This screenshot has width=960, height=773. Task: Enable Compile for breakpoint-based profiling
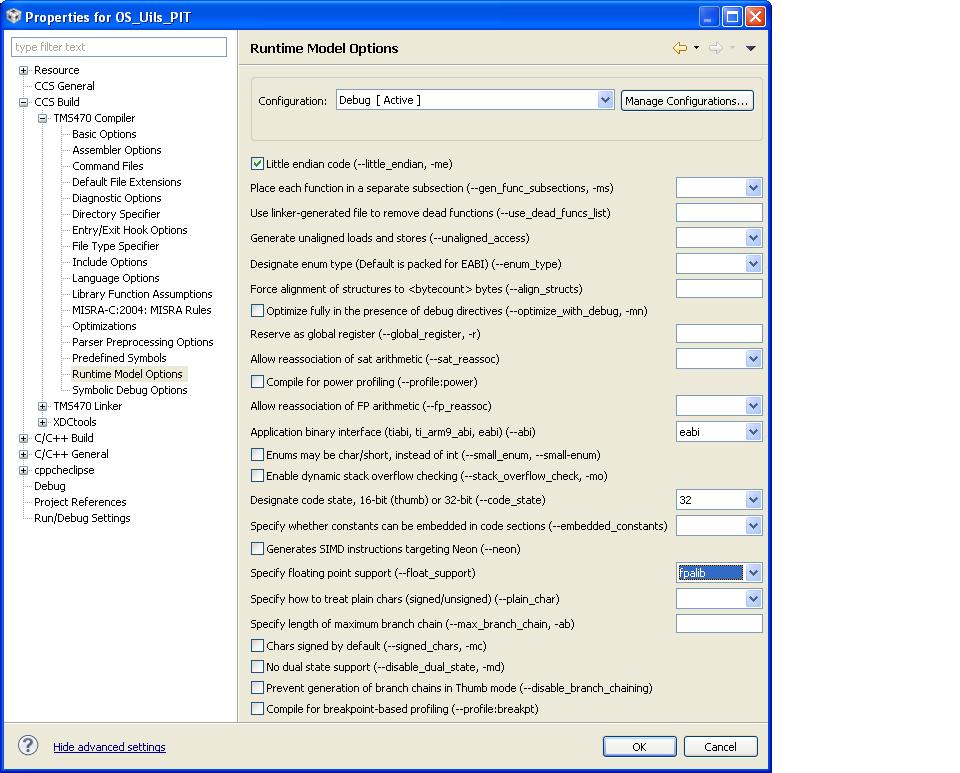coord(257,708)
